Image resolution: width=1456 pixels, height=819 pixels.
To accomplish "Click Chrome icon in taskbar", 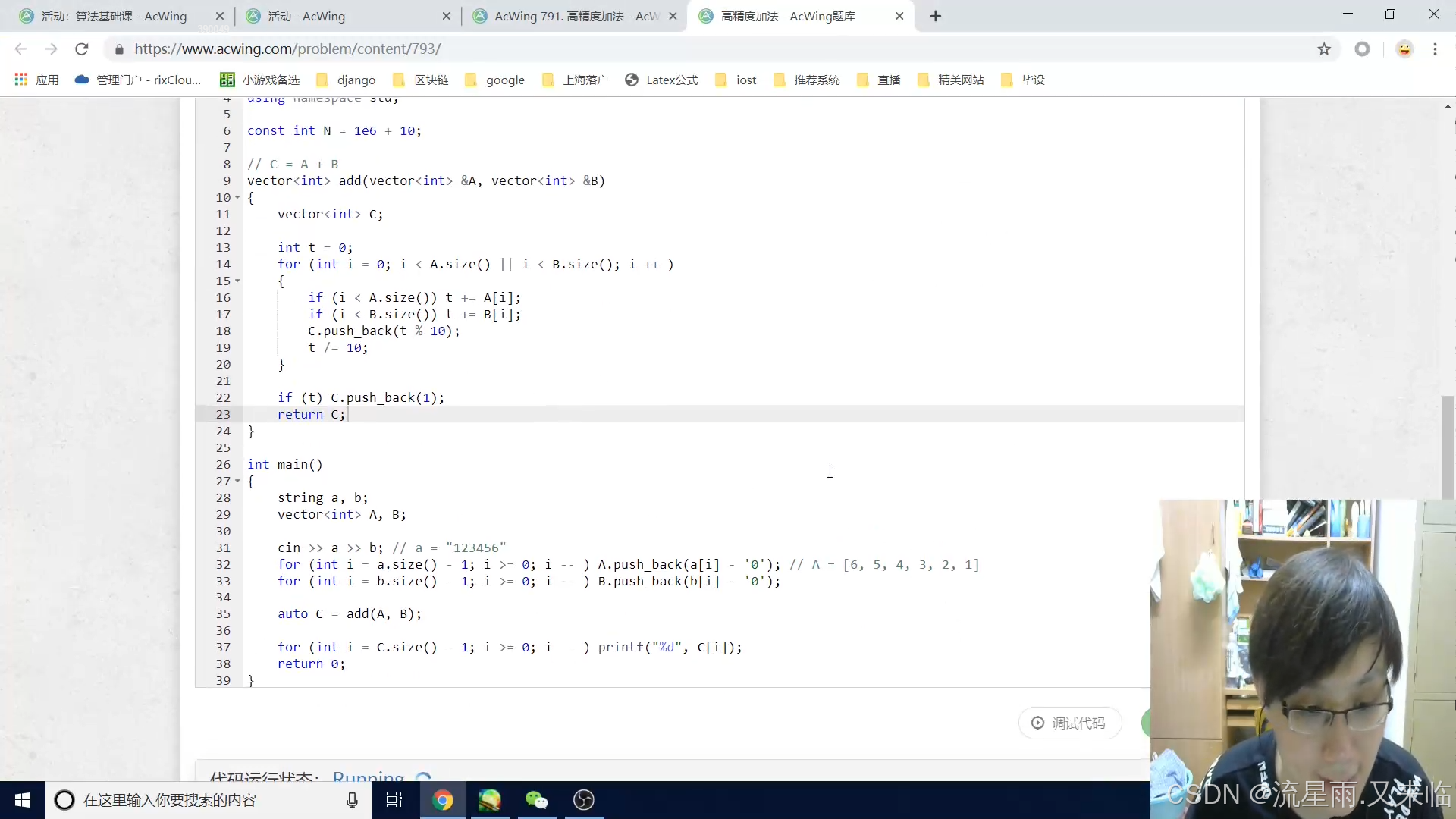I will coord(443,800).
